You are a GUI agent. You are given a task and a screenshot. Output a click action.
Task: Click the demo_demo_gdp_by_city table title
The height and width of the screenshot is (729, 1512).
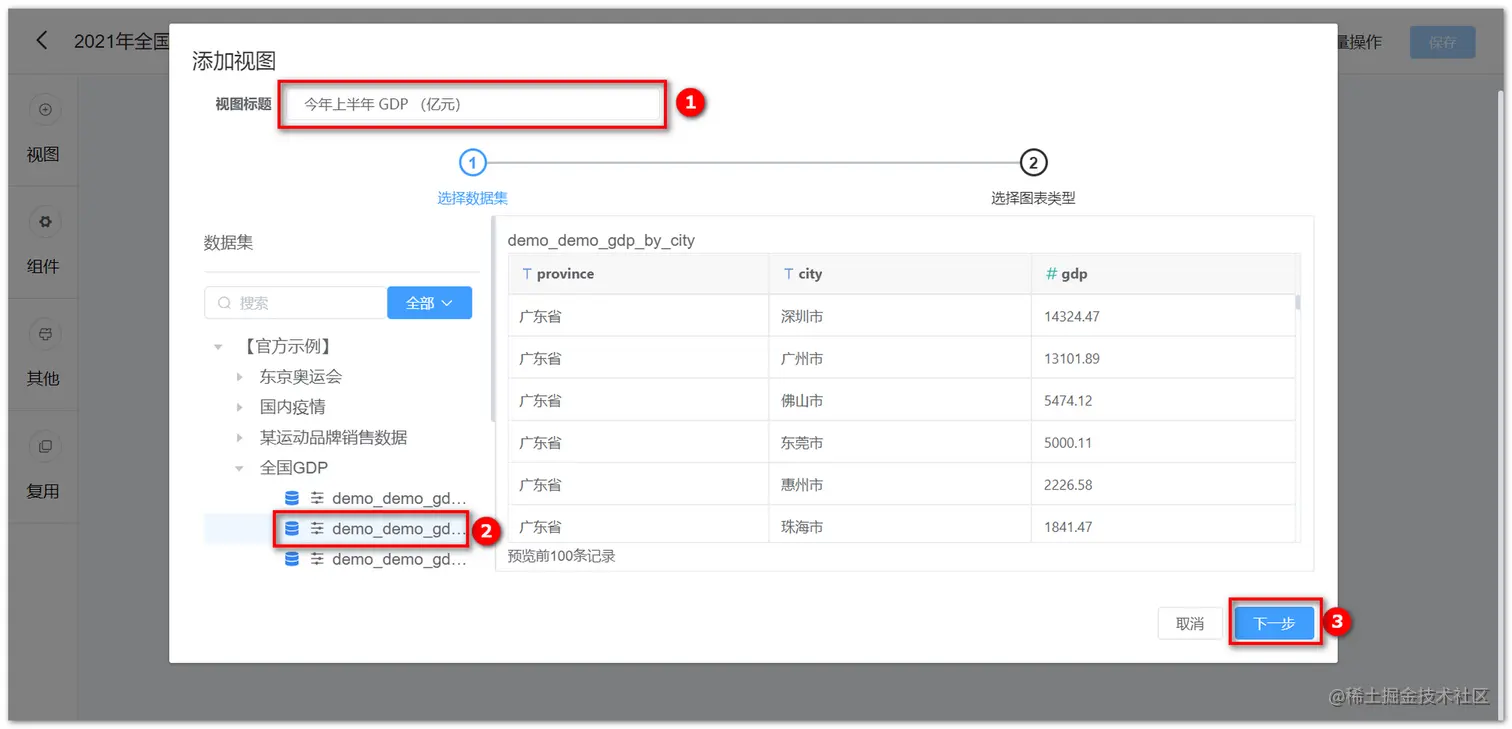(601, 241)
